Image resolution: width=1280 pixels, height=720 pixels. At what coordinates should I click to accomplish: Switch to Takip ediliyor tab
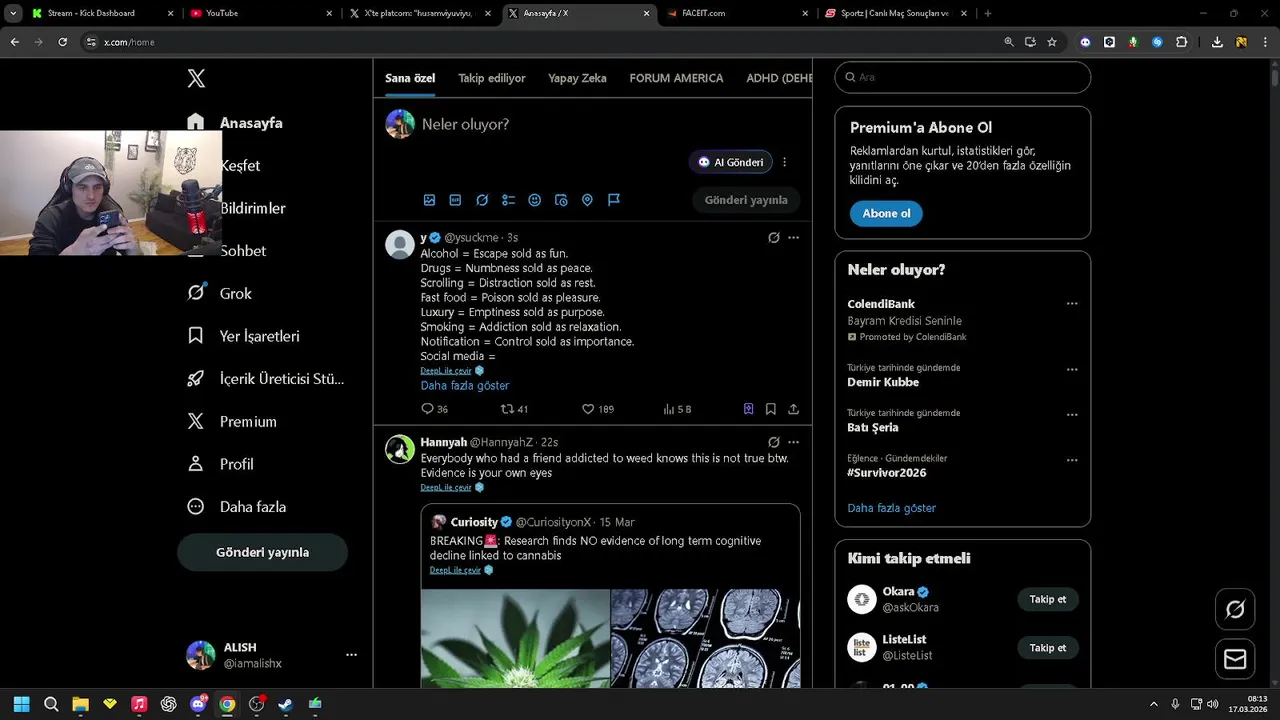(x=492, y=78)
